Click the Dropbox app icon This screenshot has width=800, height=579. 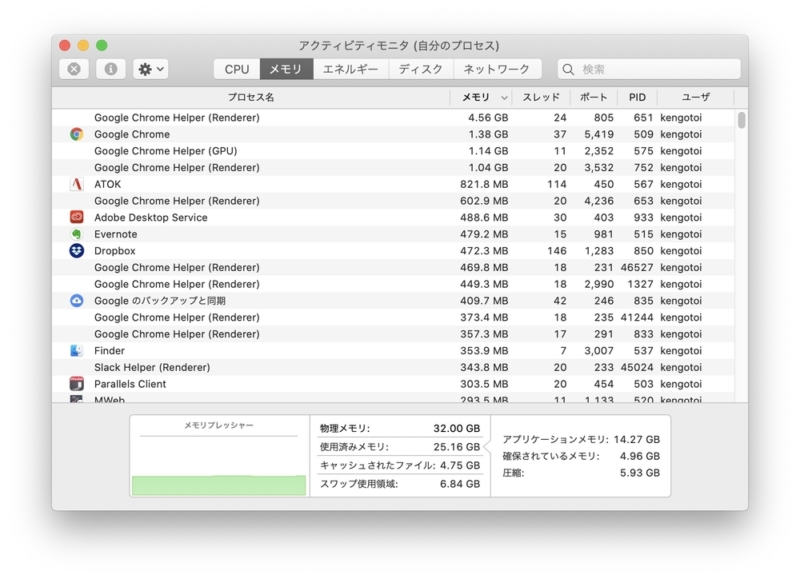point(77,250)
